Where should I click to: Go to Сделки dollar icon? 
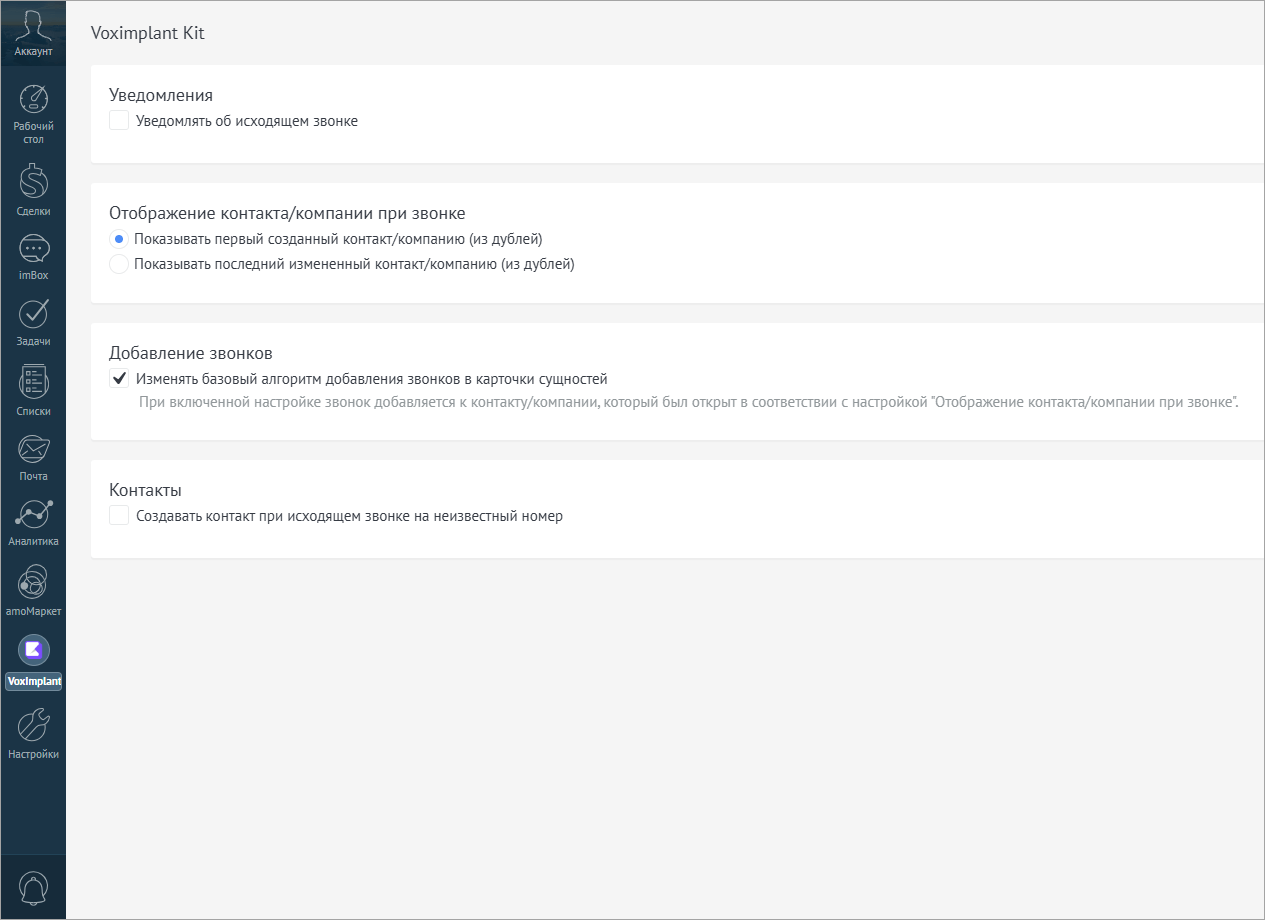34,181
